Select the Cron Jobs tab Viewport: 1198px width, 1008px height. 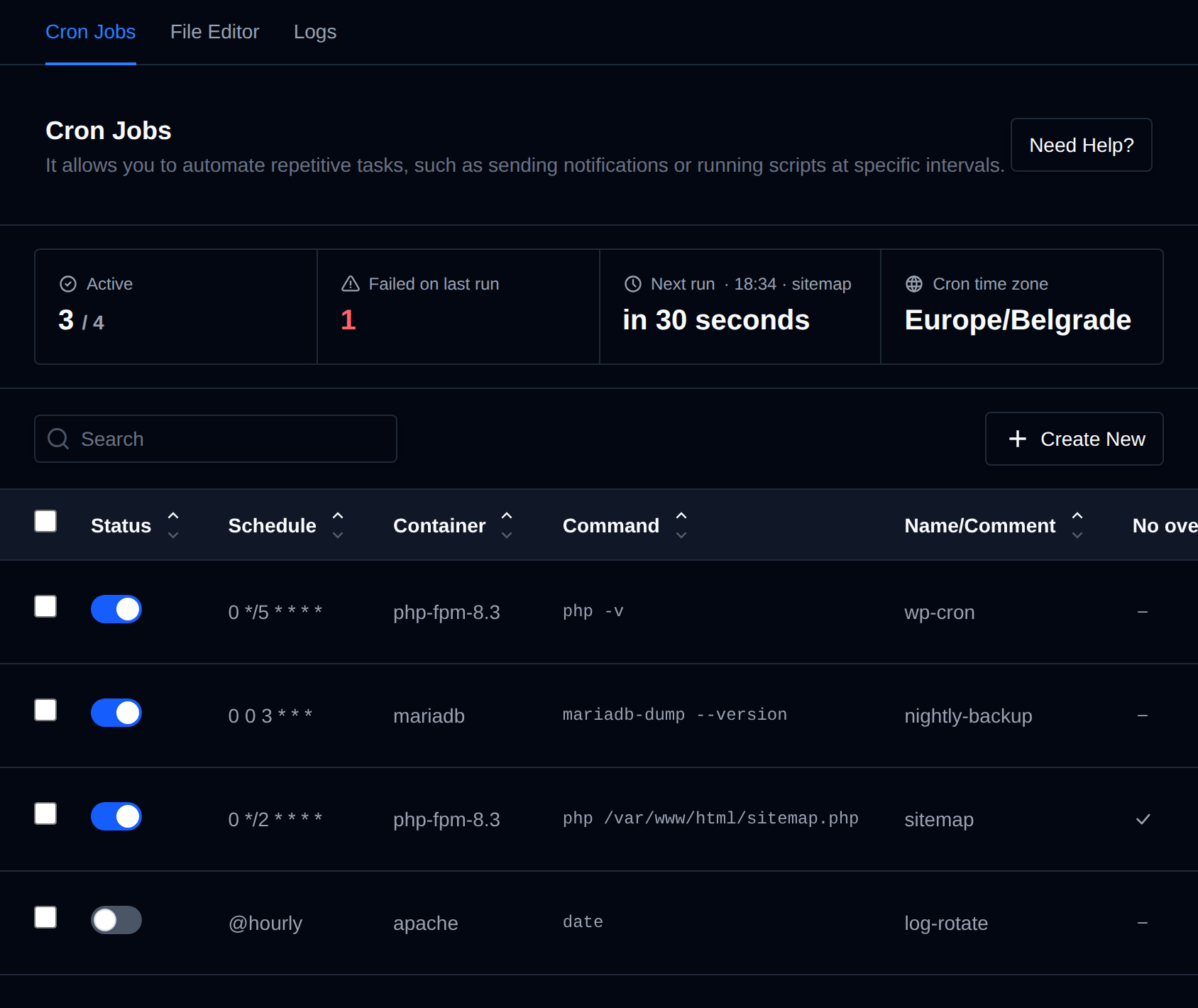pos(90,32)
